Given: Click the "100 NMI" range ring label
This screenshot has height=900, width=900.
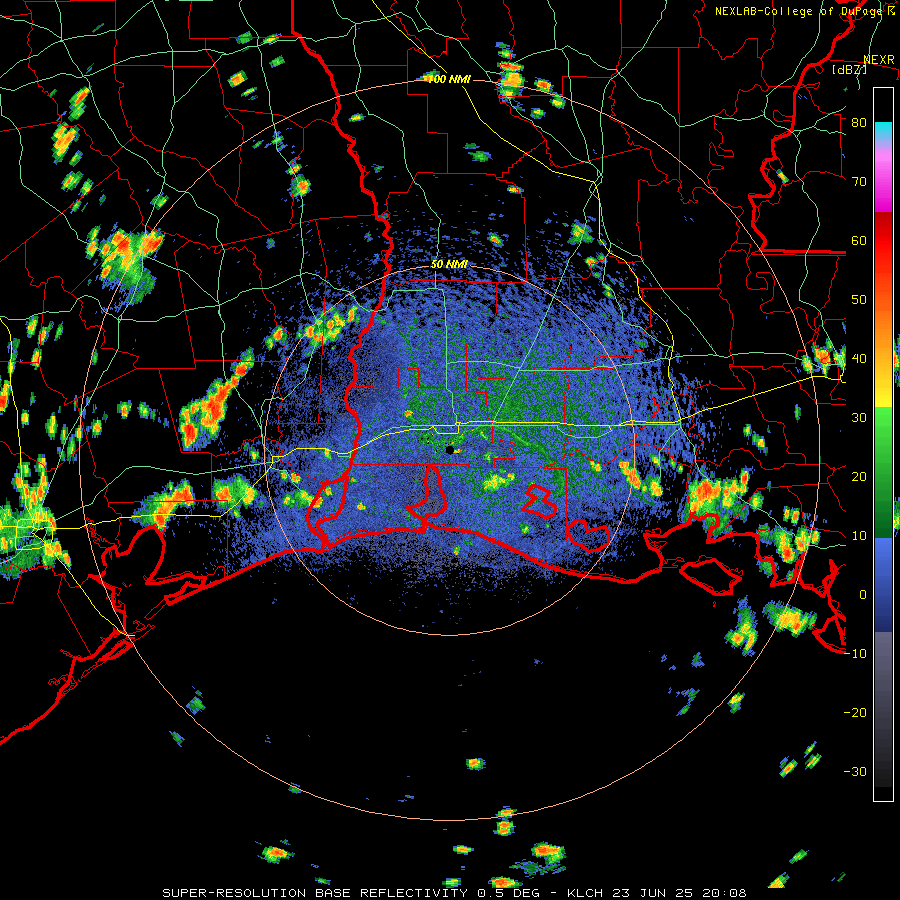Looking at the screenshot, I should (449, 79).
